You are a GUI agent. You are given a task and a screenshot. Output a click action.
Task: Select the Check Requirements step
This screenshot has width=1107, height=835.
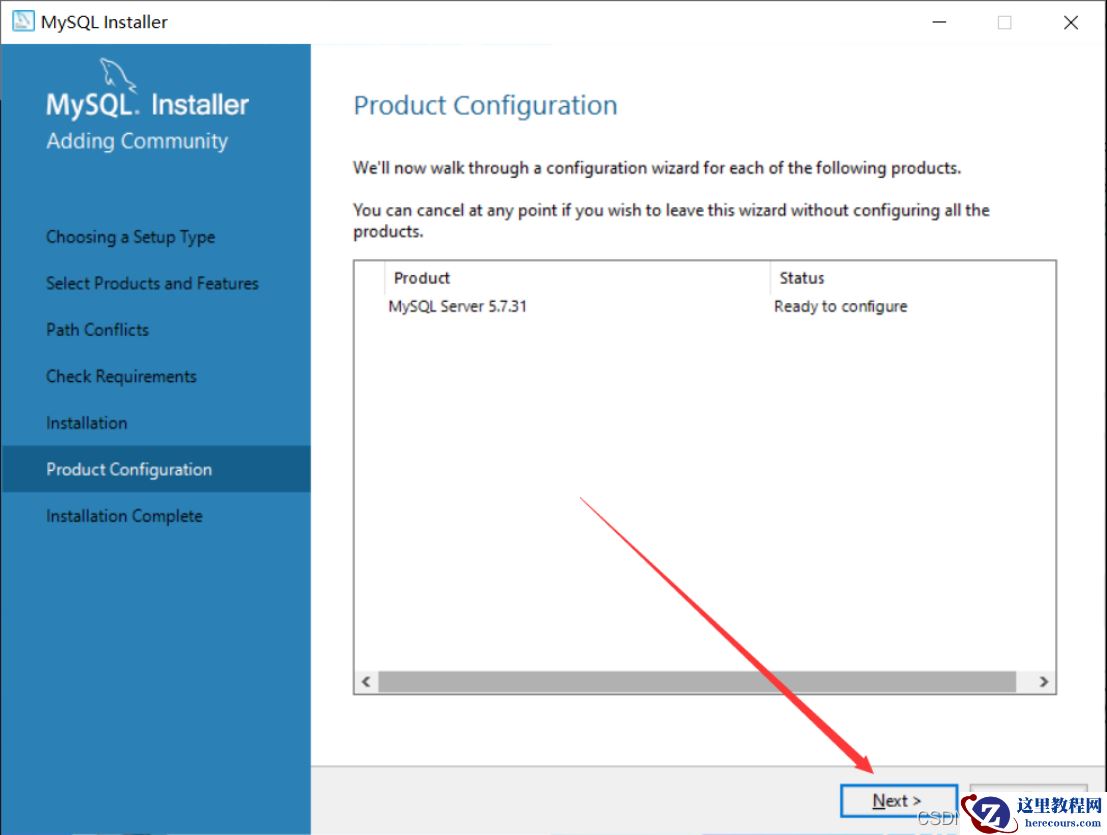[121, 376]
